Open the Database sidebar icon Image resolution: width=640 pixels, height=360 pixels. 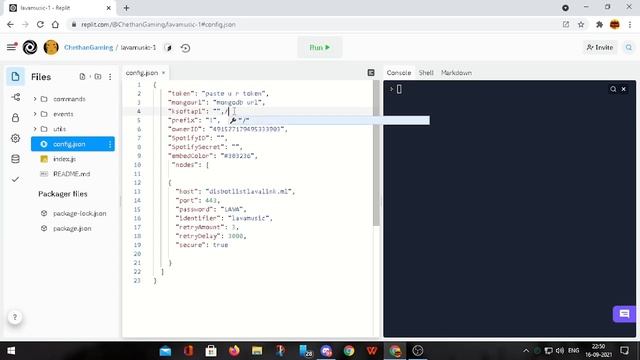tap(16, 159)
